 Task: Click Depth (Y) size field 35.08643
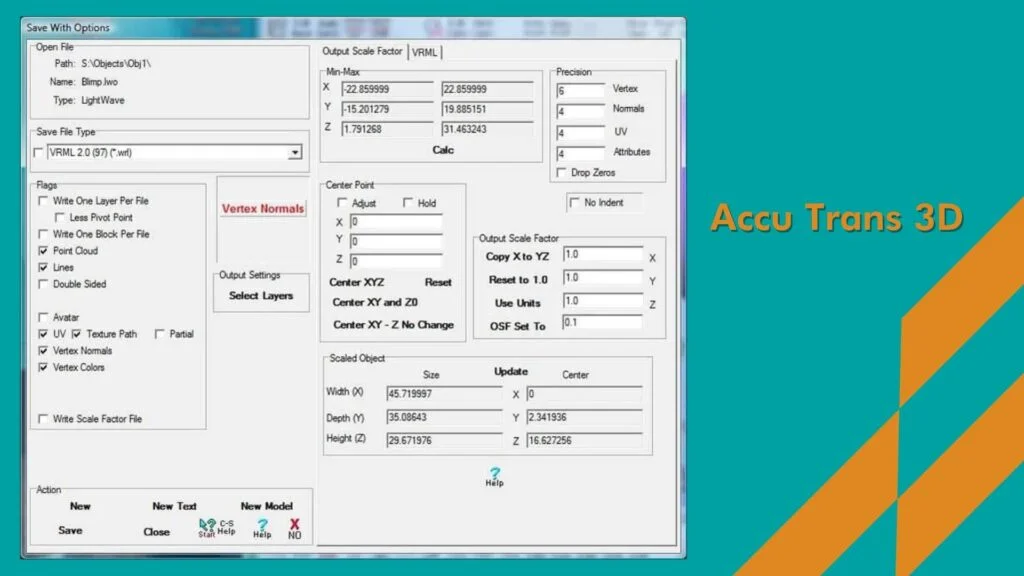coord(444,417)
